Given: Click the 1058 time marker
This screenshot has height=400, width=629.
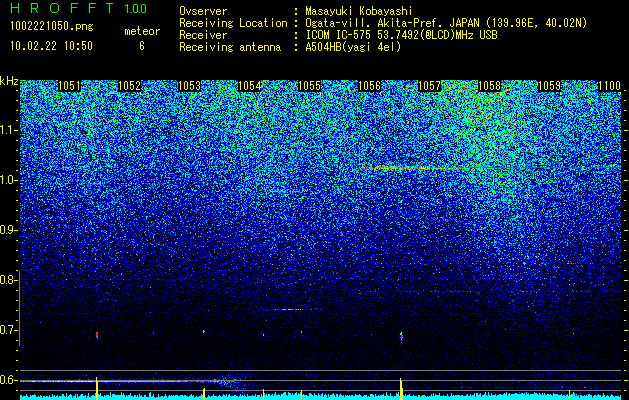Looking at the screenshot, I should pyautogui.click(x=490, y=86).
